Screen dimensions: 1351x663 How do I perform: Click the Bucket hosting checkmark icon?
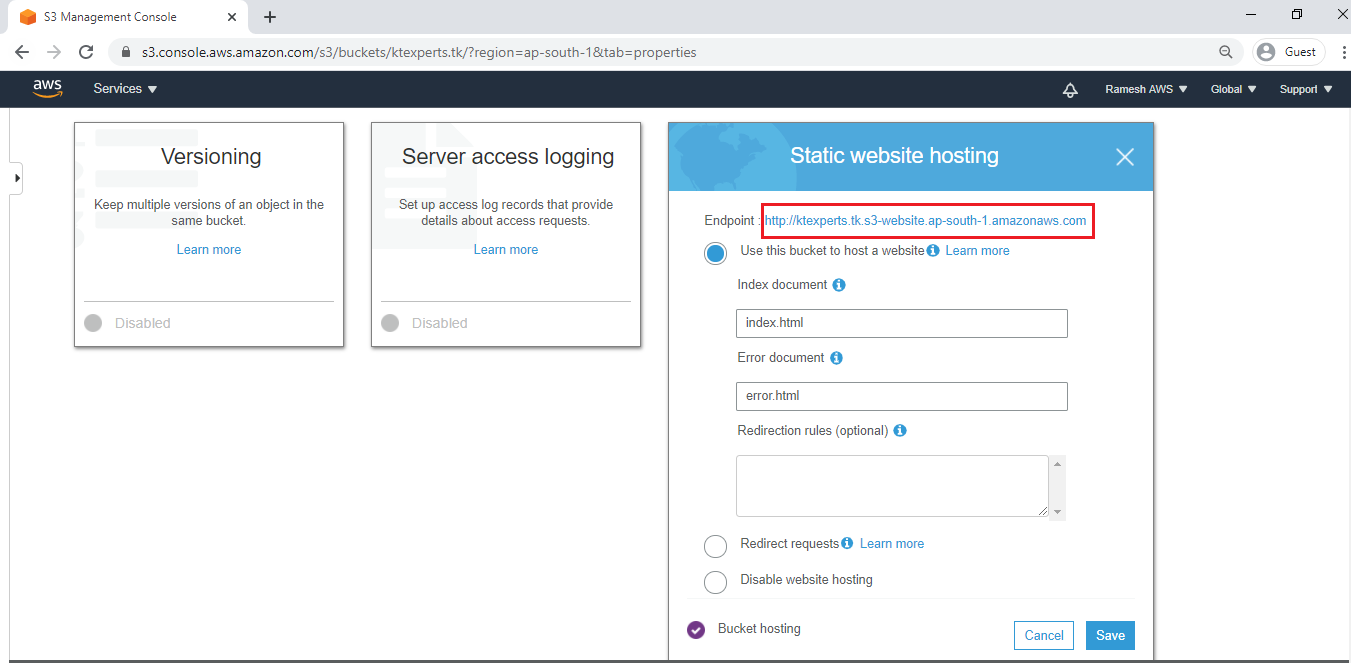click(696, 630)
